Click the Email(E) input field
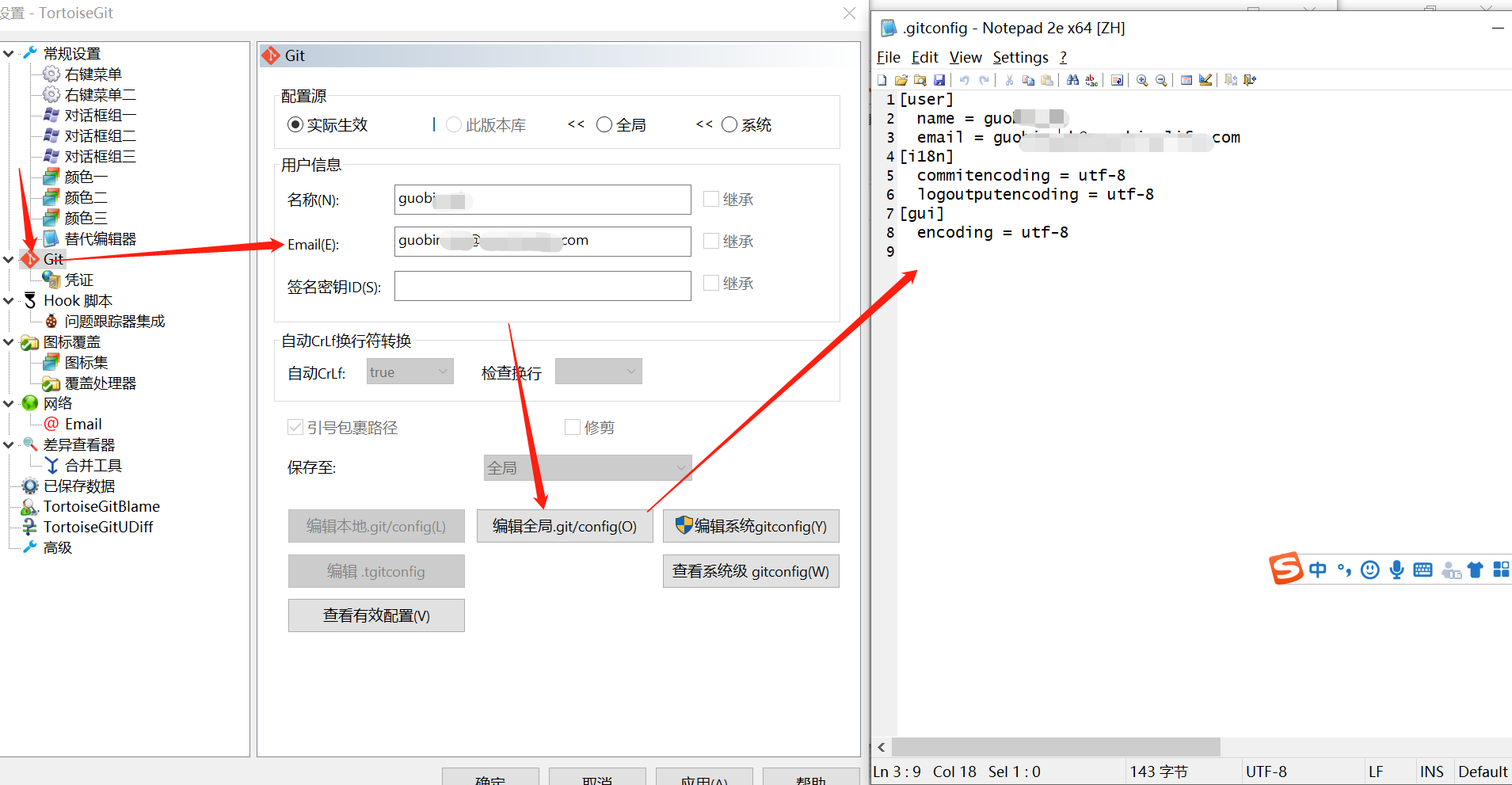Viewport: 1512px width, 785px height. pyautogui.click(x=543, y=242)
